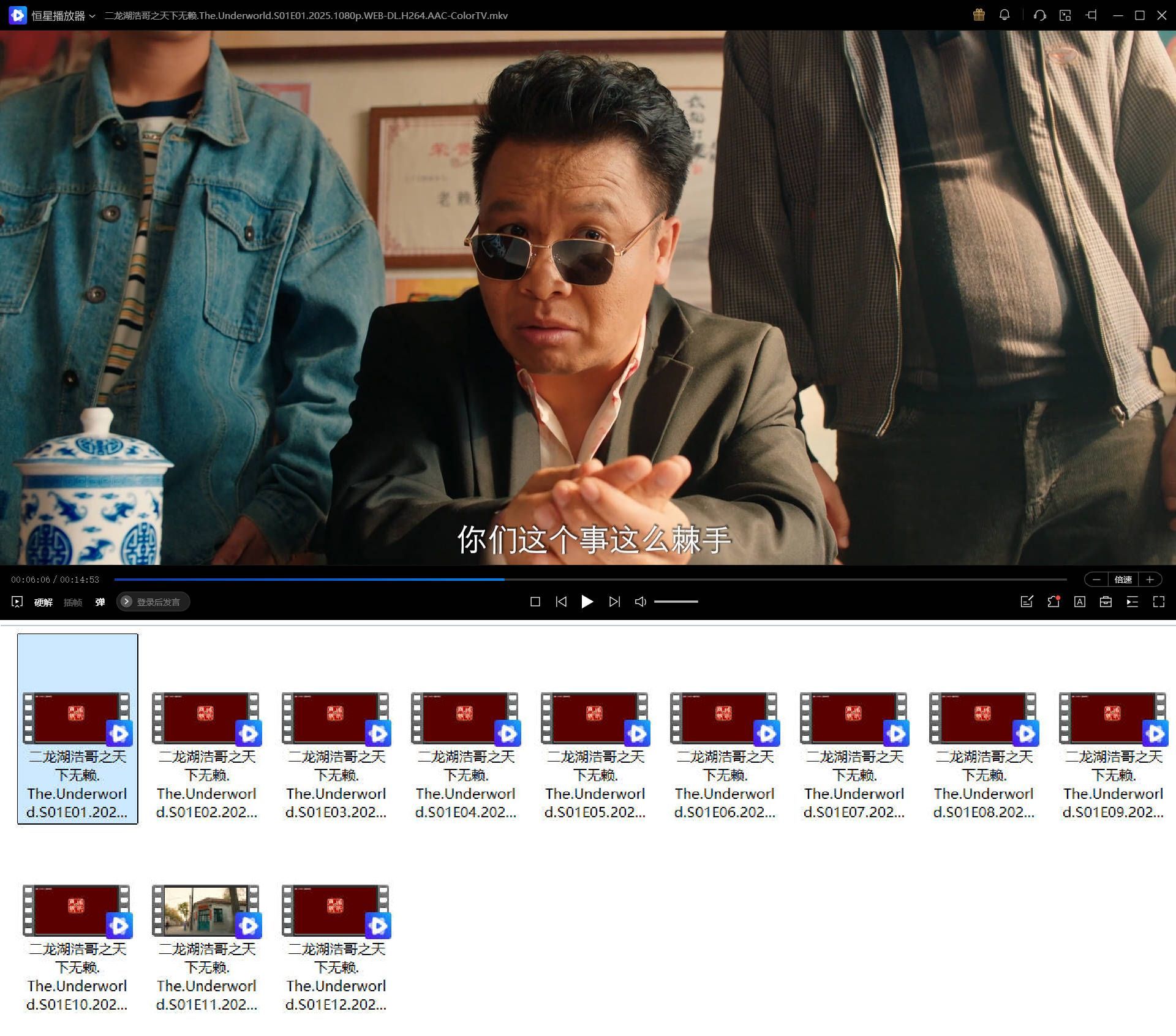This screenshot has width=1176, height=1036.
Task: Open the 倍速 playback speed selector
Action: coord(1123,580)
